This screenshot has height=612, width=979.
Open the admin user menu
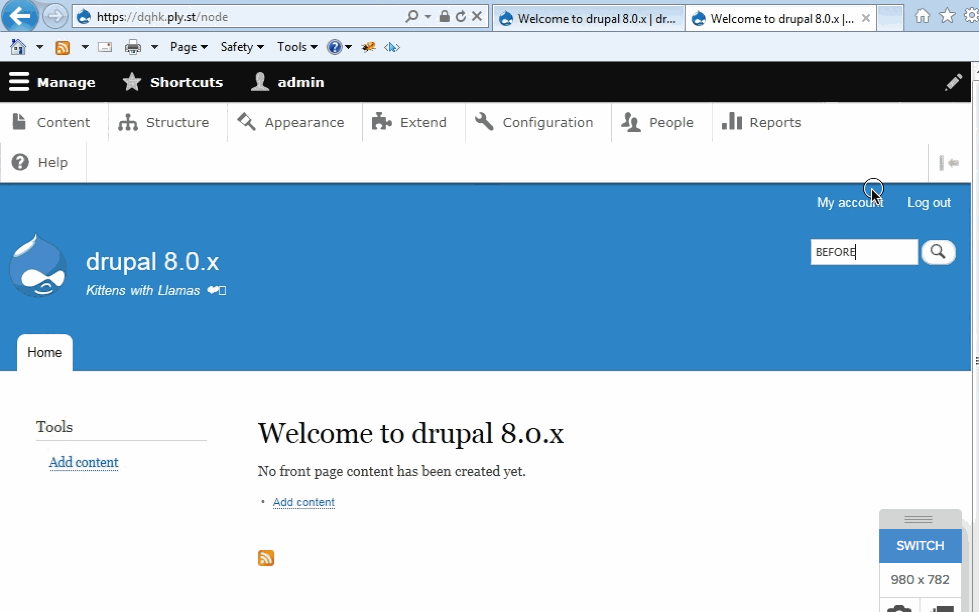point(288,82)
